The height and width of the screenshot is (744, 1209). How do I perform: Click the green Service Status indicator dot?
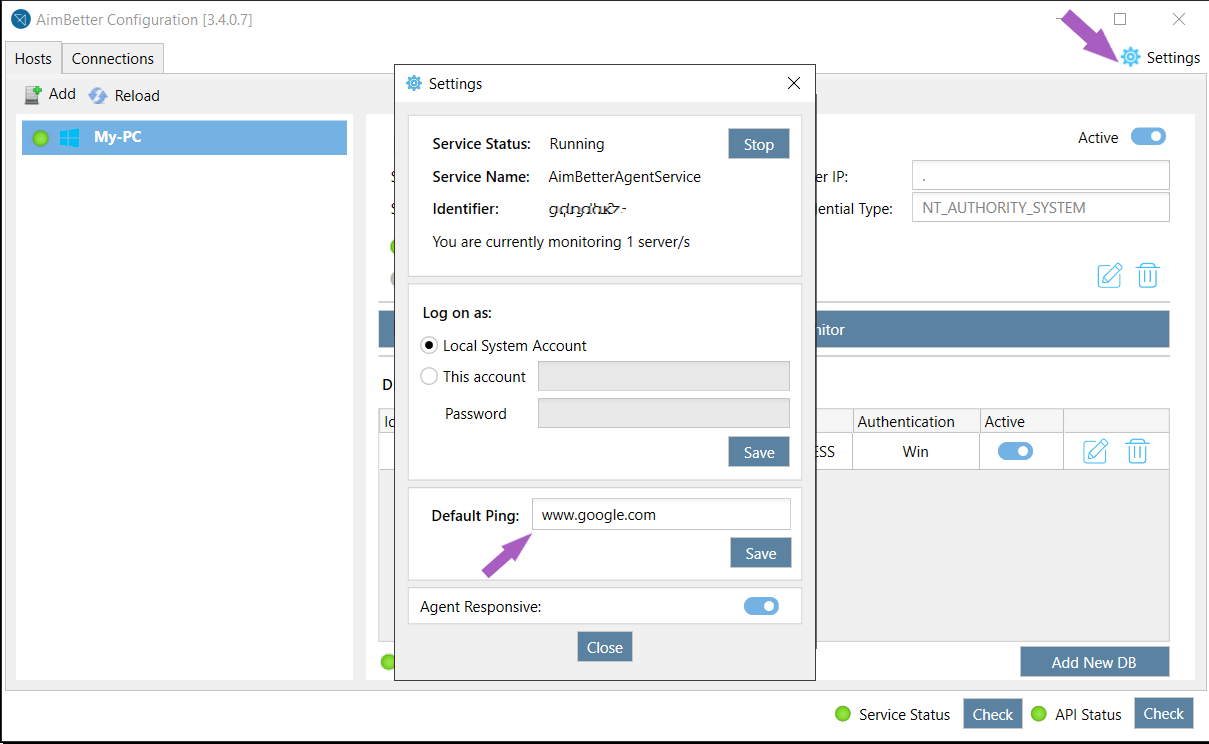(x=843, y=714)
